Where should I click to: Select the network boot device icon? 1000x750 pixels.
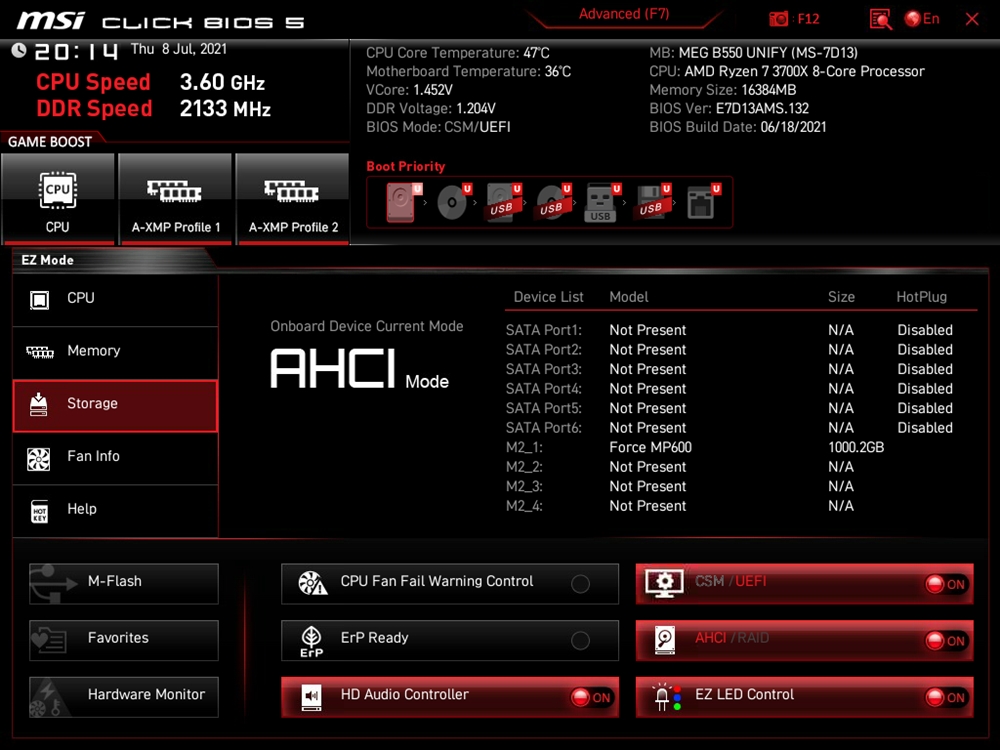[x=703, y=202]
